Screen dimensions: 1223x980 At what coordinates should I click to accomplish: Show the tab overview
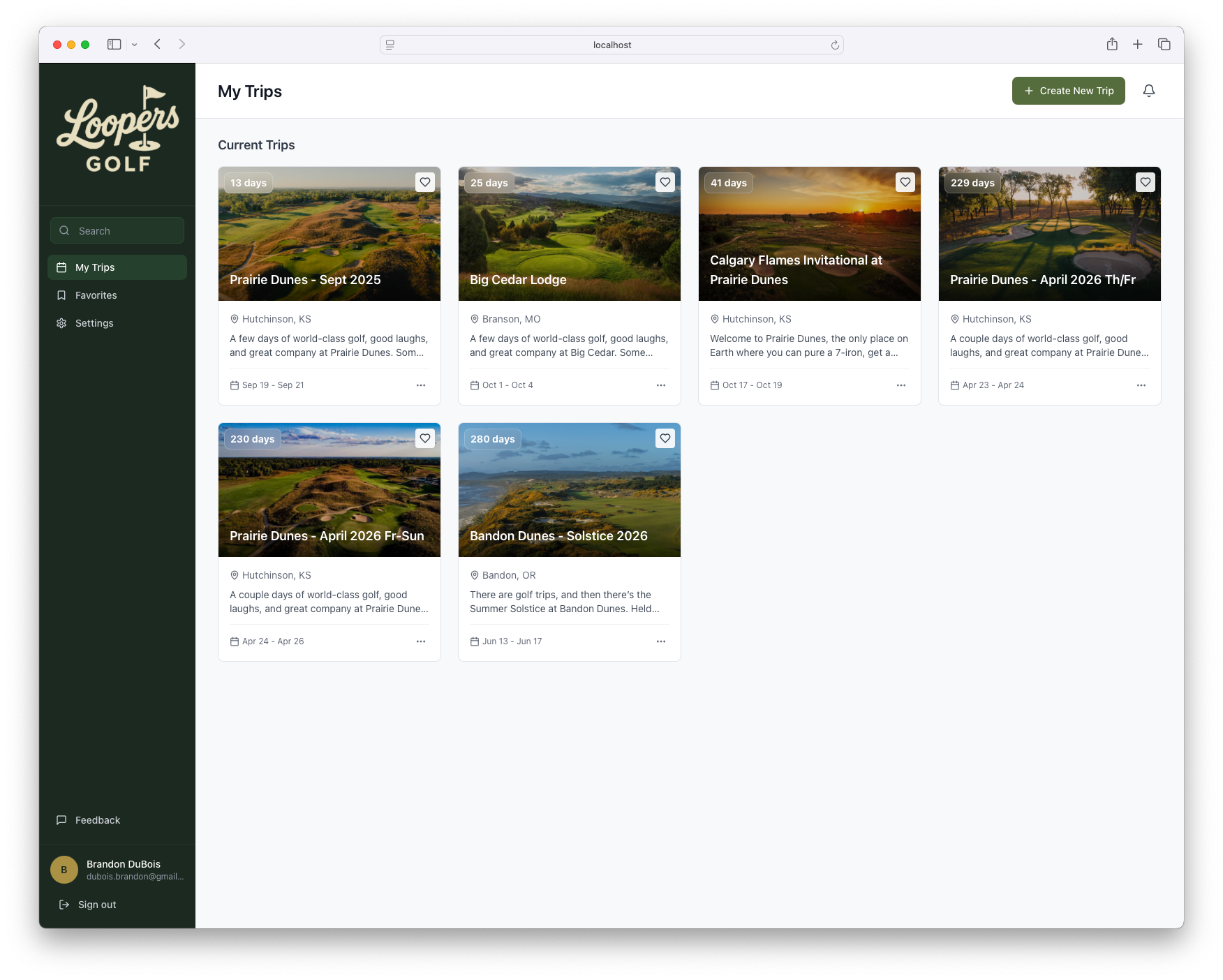coord(1164,44)
